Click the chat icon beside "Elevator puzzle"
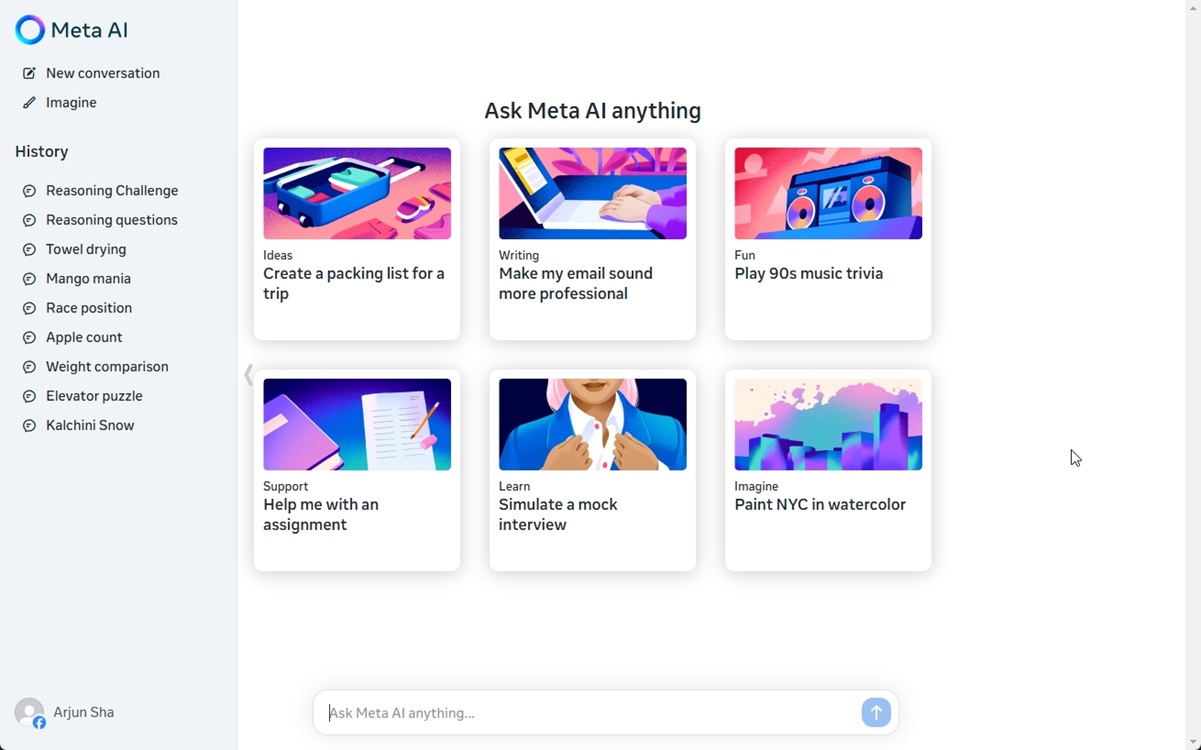The height and width of the screenshot is (750, 1201). 28,395
